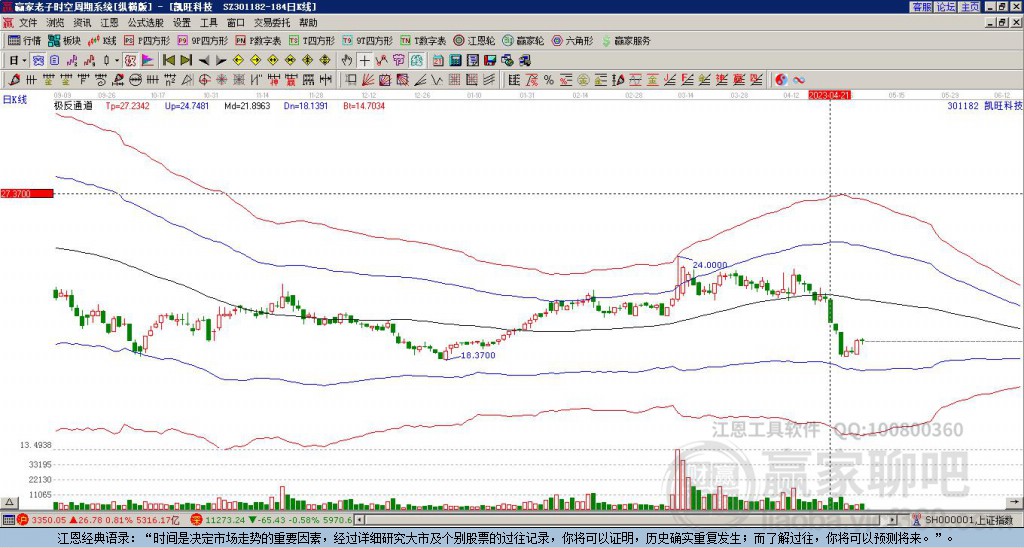Click yellow diamond move-left icon

click(x=238, y=61)
